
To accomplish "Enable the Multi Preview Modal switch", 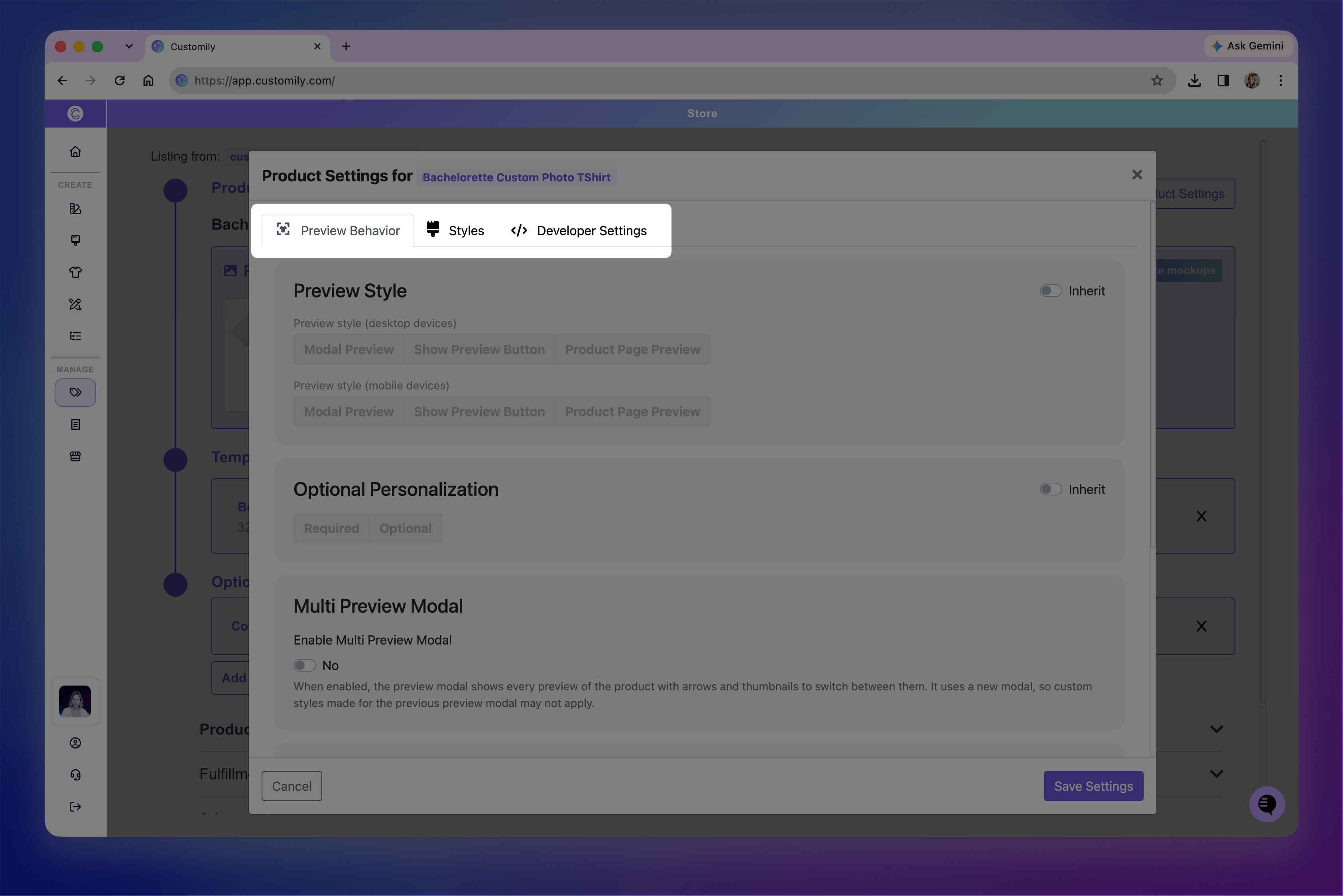I will (305, 665).
